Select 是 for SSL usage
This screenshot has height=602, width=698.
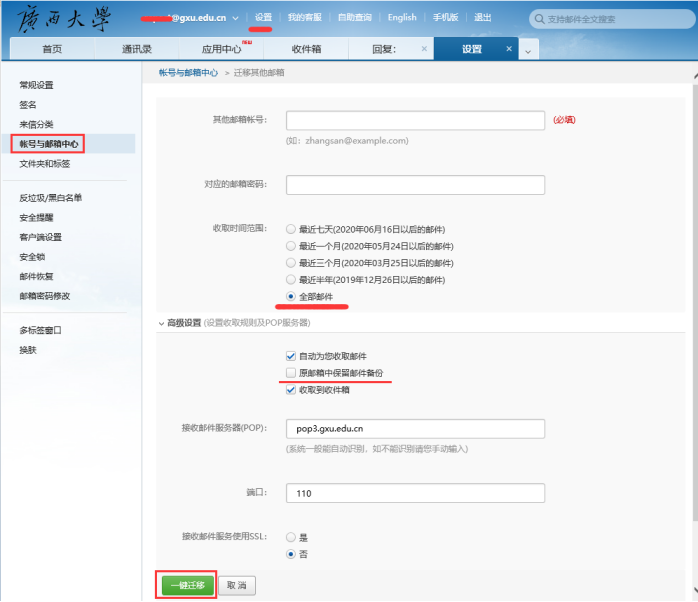291,537
